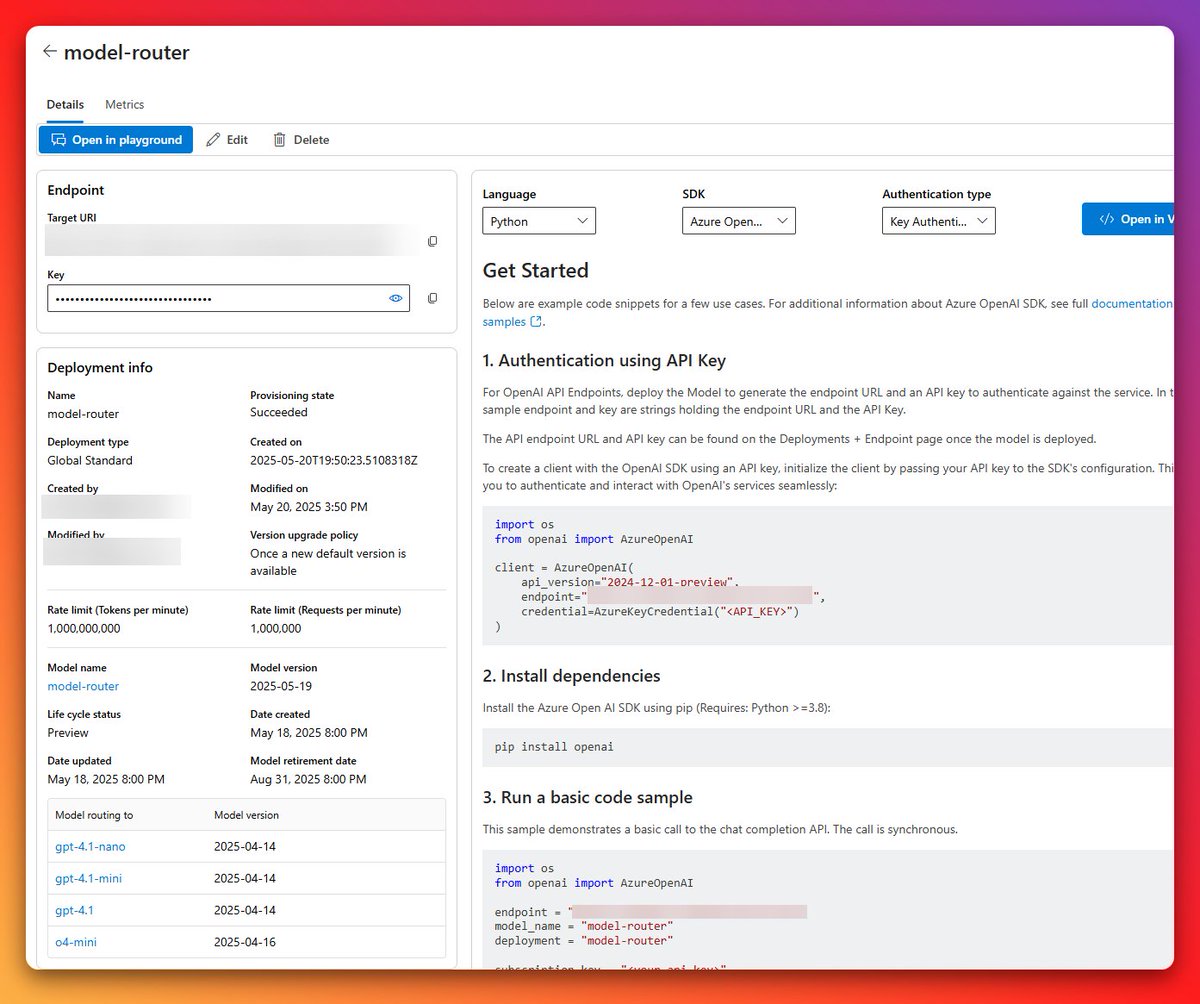Click heading '3. Run a basic code sample'

(x=588, y=797)
